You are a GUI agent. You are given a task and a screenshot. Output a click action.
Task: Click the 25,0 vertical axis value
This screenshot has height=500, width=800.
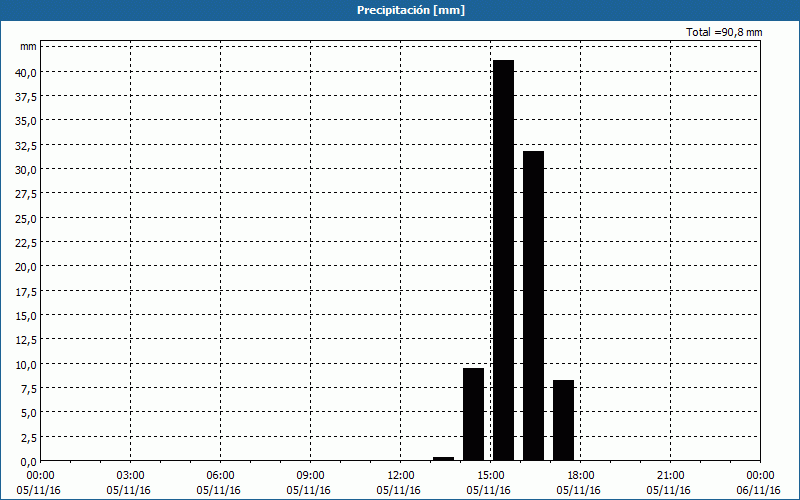(x=26, y=218)
